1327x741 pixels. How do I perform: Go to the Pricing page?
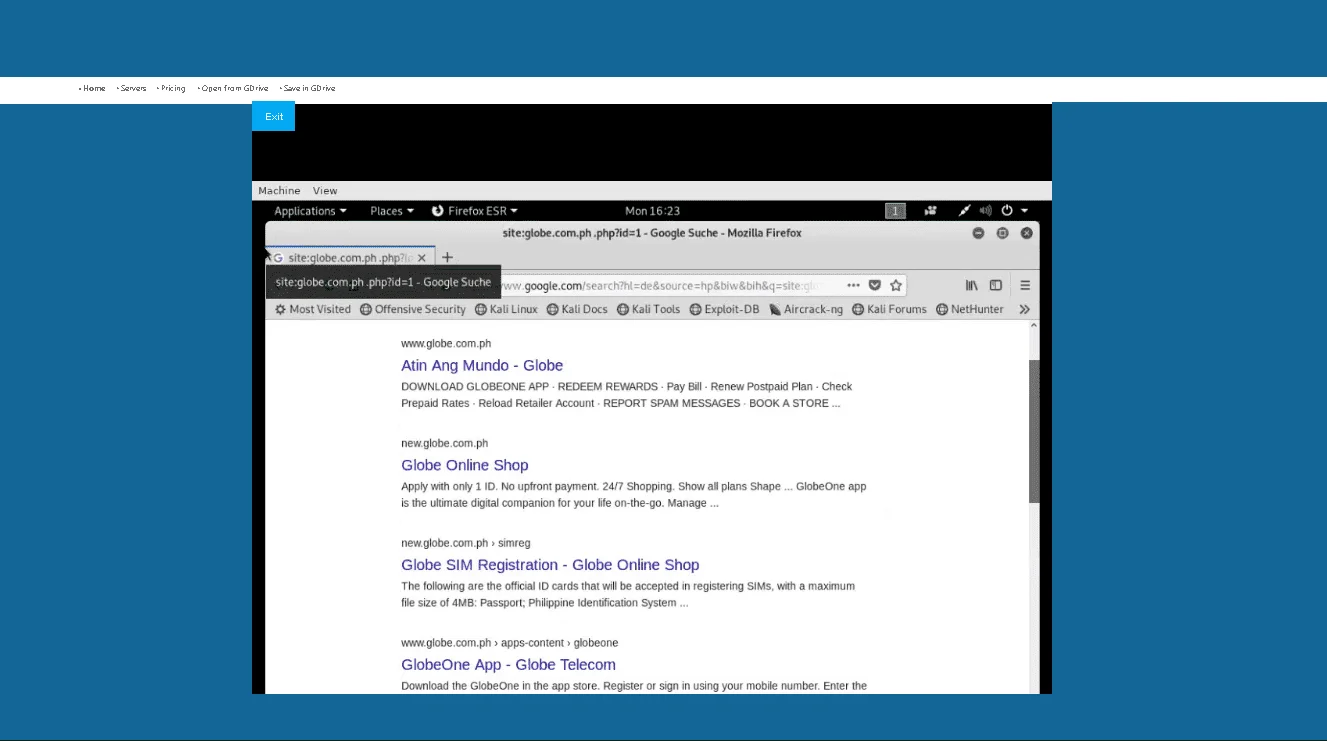click(173, 88)
